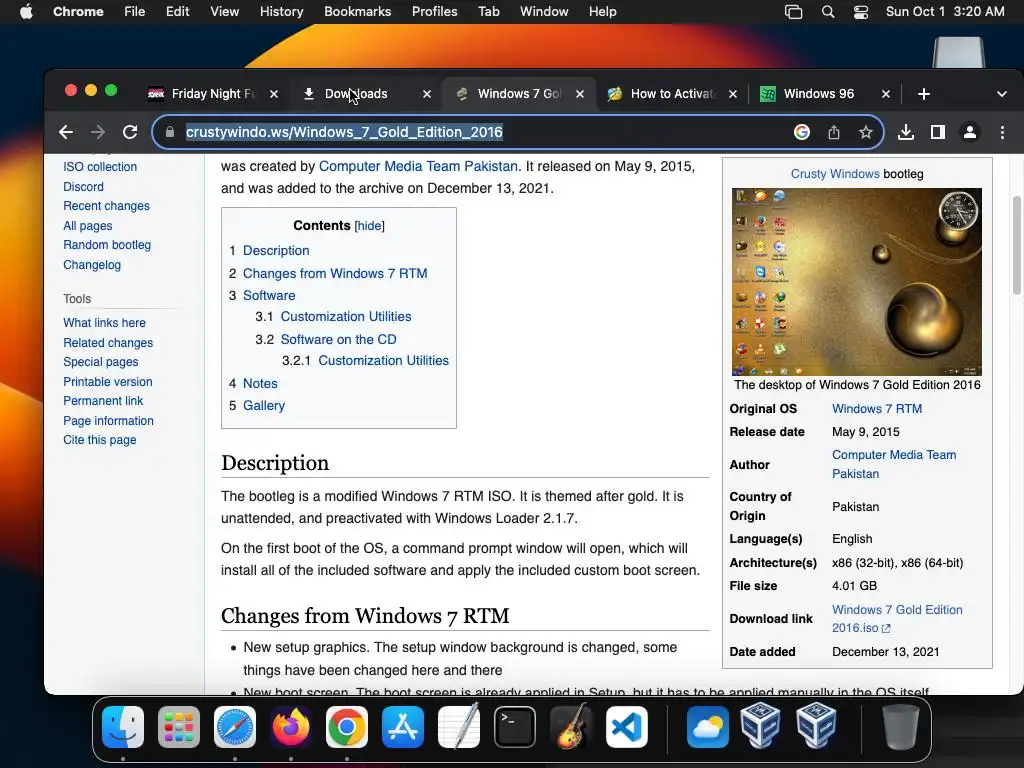Reload the current page

[130, 133]
